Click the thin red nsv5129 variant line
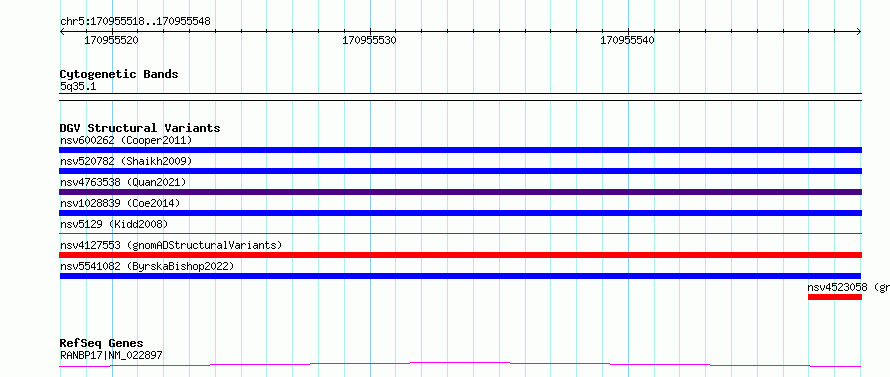The image size is (890, 377). (x=460, y=233)
